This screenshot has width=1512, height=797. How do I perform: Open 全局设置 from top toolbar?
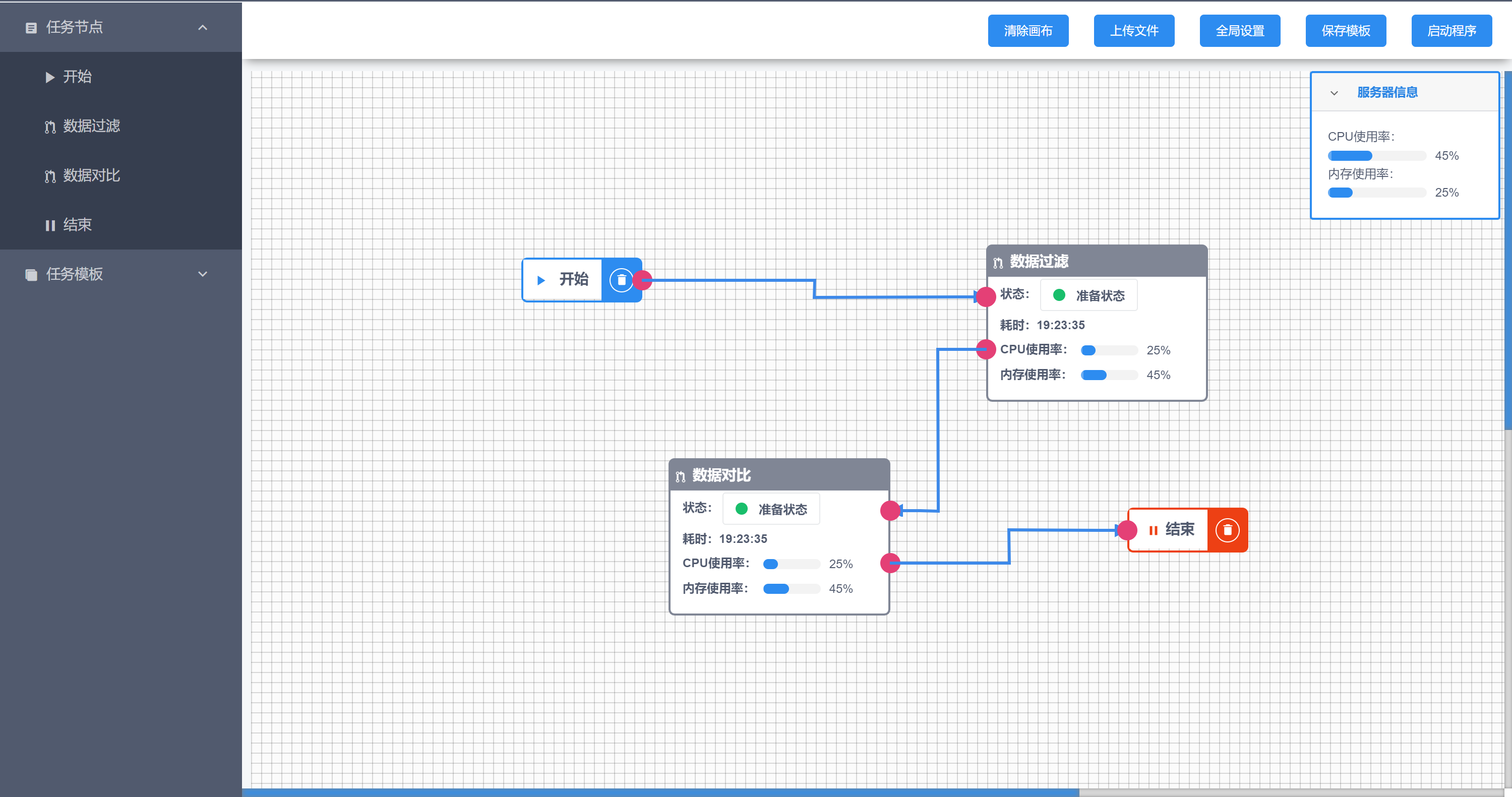click(x=1239, y=31)
